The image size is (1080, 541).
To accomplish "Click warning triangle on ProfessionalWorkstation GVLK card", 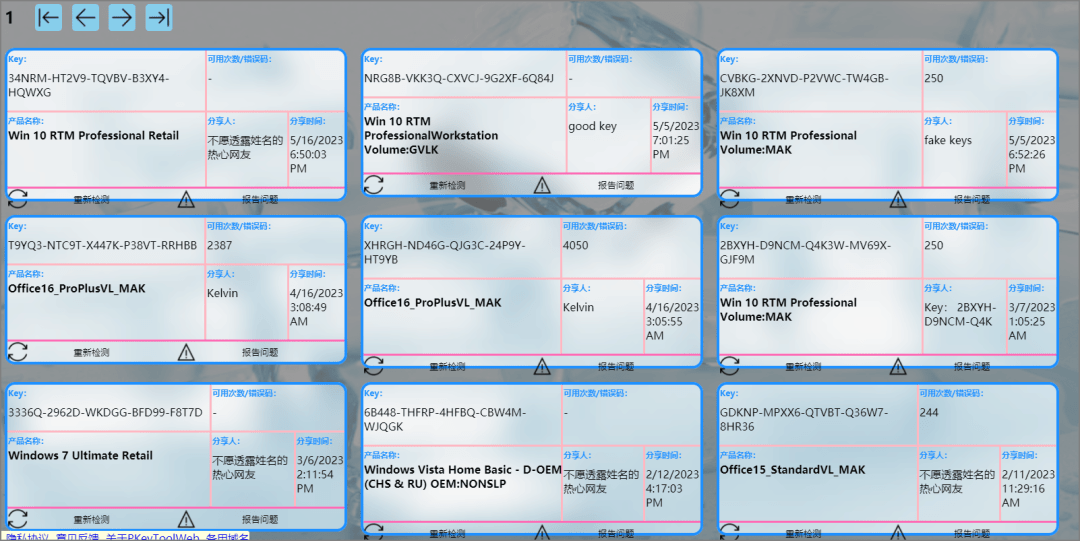I will click(x=542, y=185).
